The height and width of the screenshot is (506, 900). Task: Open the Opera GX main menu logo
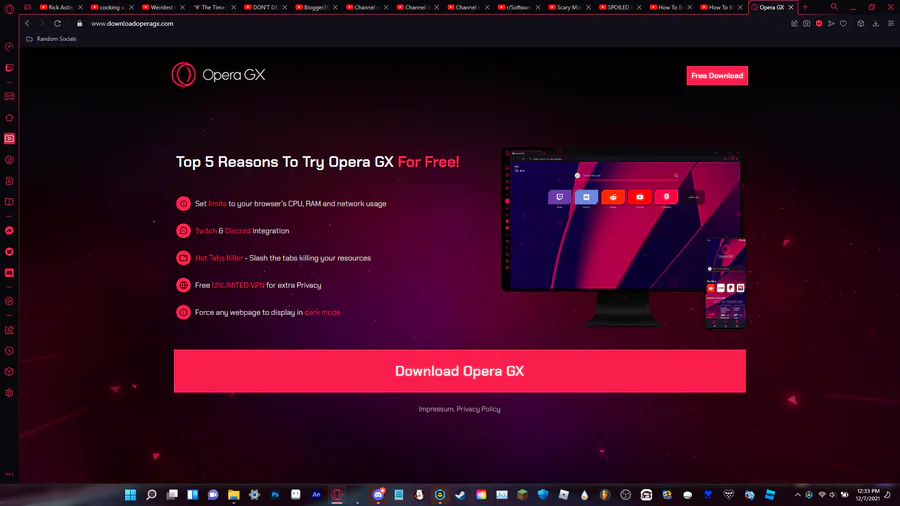9,8
